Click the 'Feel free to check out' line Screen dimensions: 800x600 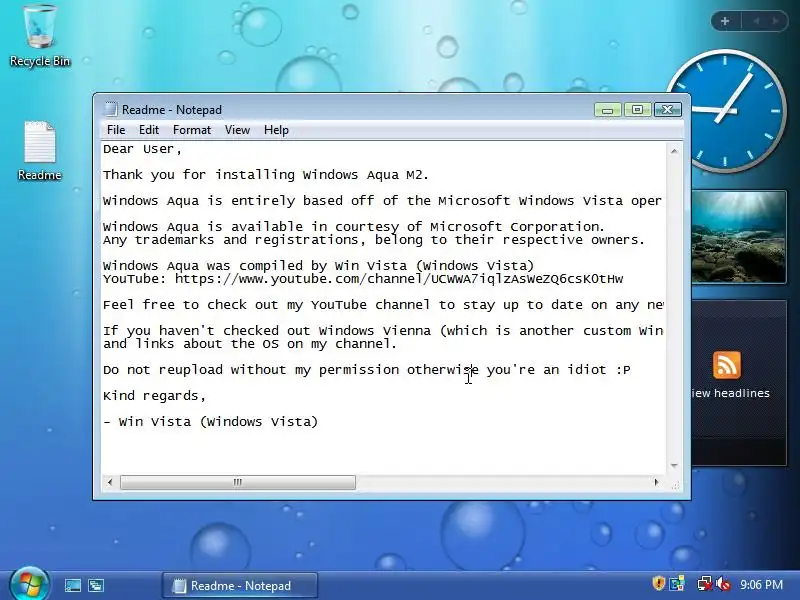pyautogui.click(x=383, y=305)
